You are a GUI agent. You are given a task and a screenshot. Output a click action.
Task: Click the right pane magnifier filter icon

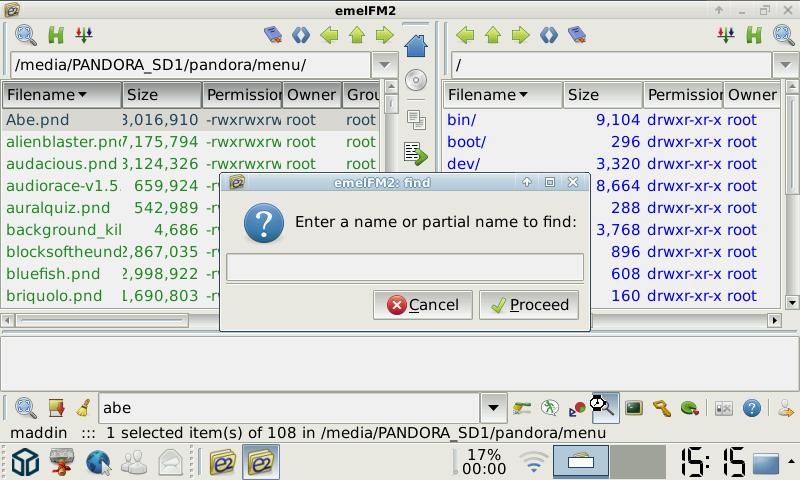coord(784,35)
